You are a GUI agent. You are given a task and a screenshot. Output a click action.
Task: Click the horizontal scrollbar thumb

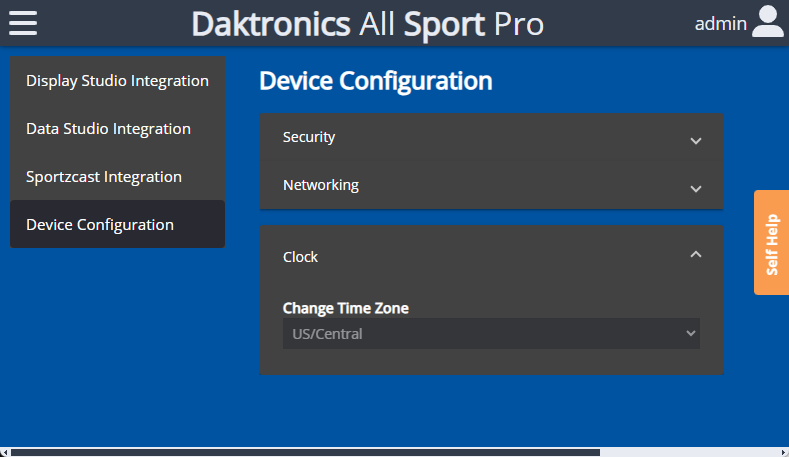click(300, 452)
